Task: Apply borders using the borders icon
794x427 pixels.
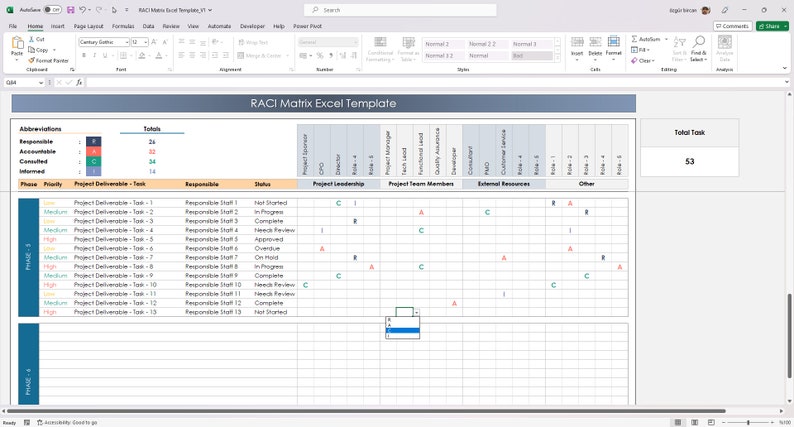Action: (123, 55)
